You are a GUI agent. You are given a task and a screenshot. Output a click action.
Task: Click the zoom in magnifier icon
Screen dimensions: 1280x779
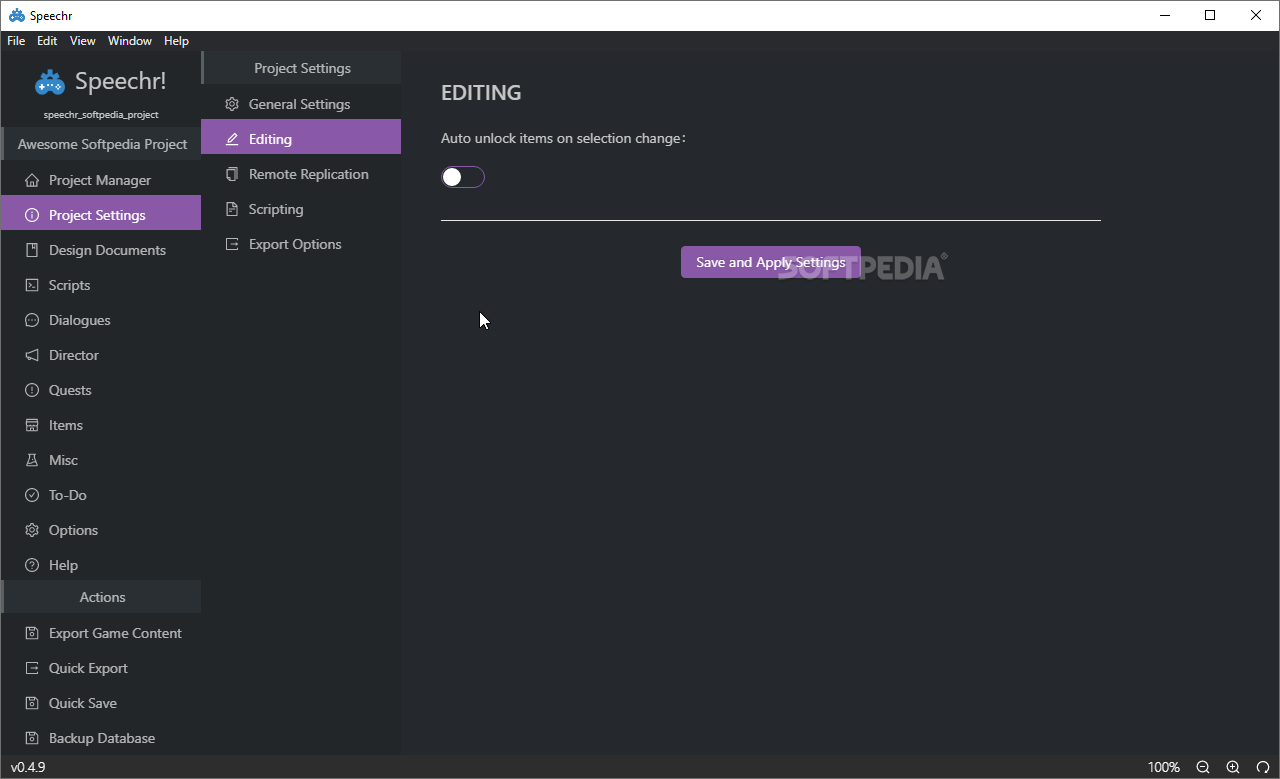point(1233,767)
